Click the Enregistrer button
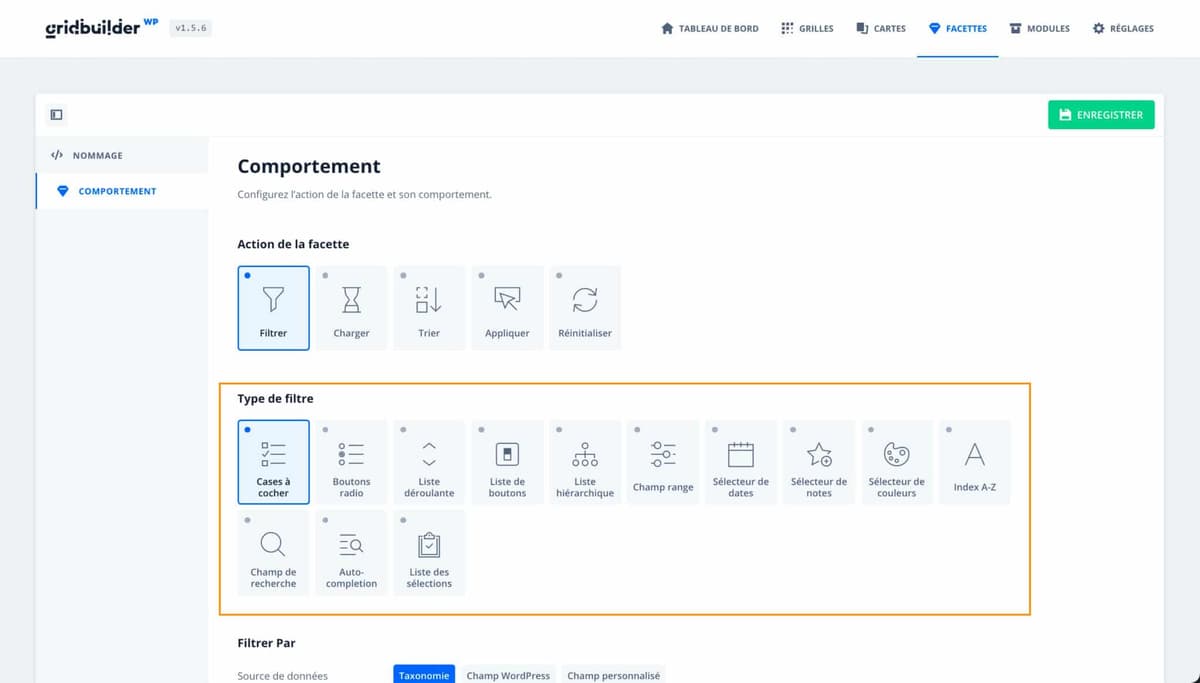The image size is (1200, 683). (1101, 115)
